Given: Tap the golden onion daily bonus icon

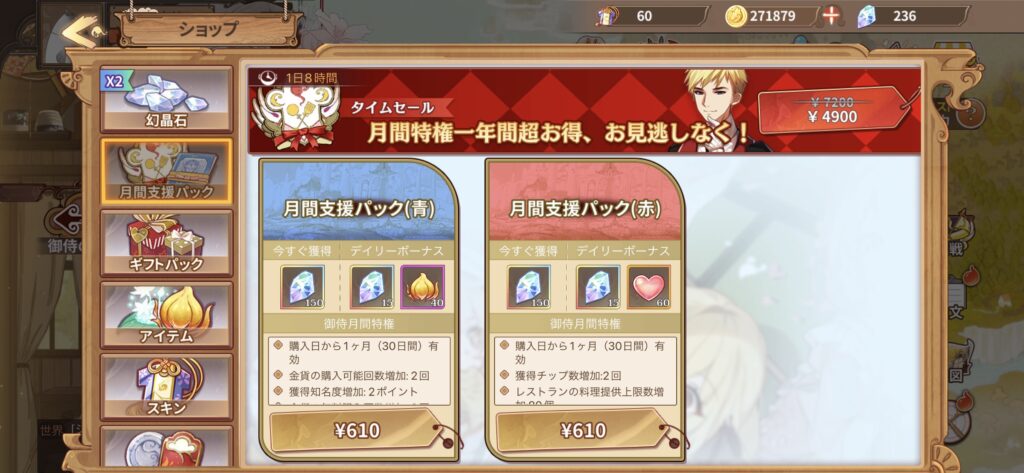Looking at the screenshot, I should coord(423,287).
